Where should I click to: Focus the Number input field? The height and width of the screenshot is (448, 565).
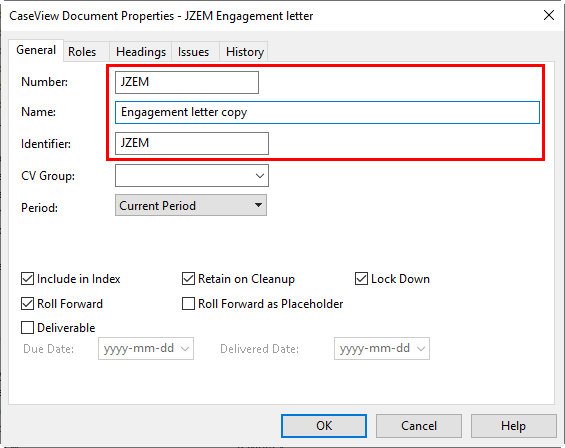(187, 82)
